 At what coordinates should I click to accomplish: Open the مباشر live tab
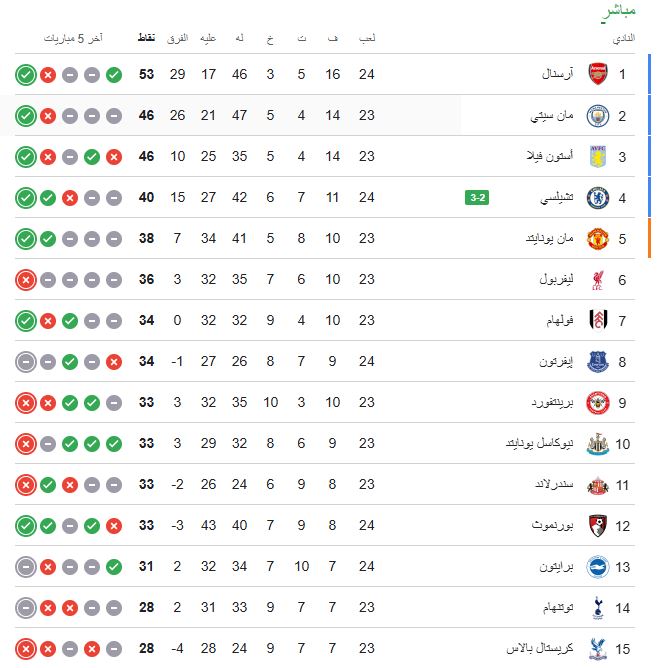(x=616, y=13)
